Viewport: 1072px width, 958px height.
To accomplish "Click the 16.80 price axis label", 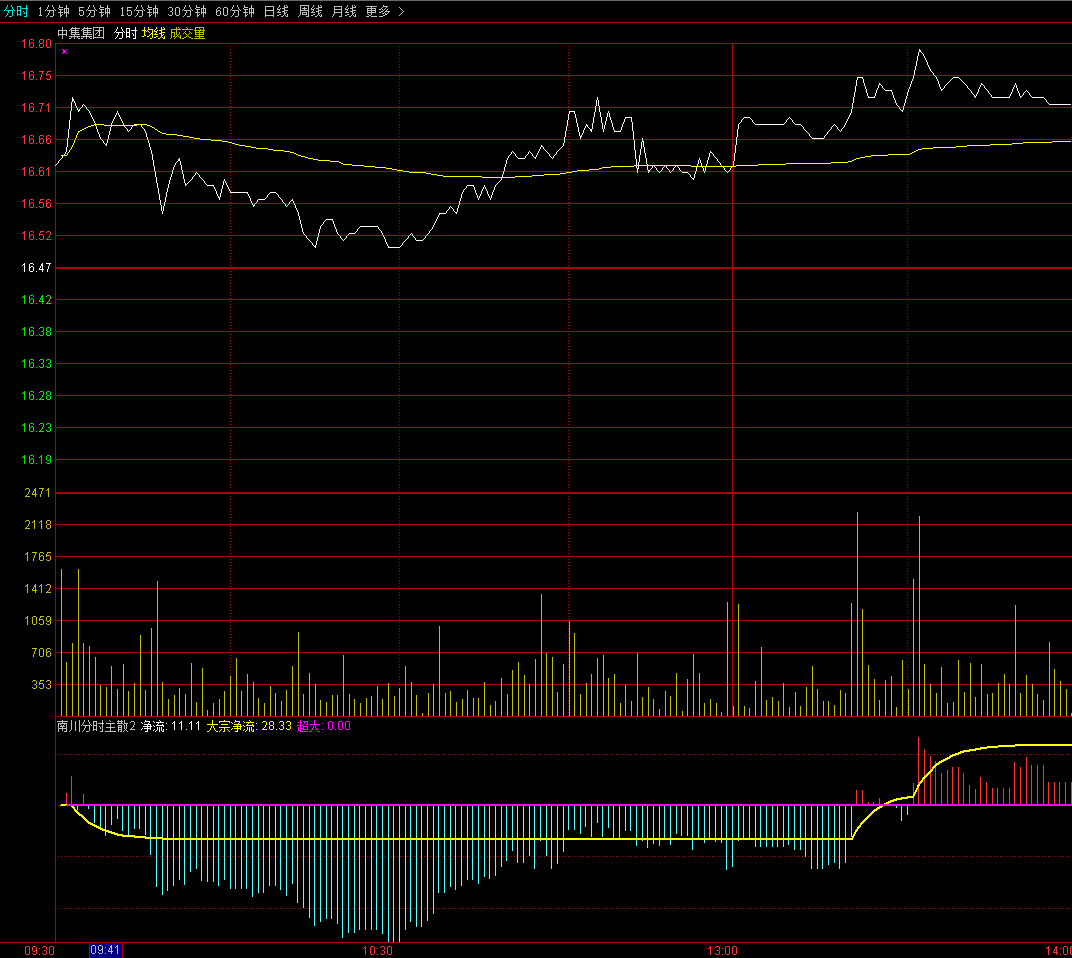I will [x=36, y=44].
